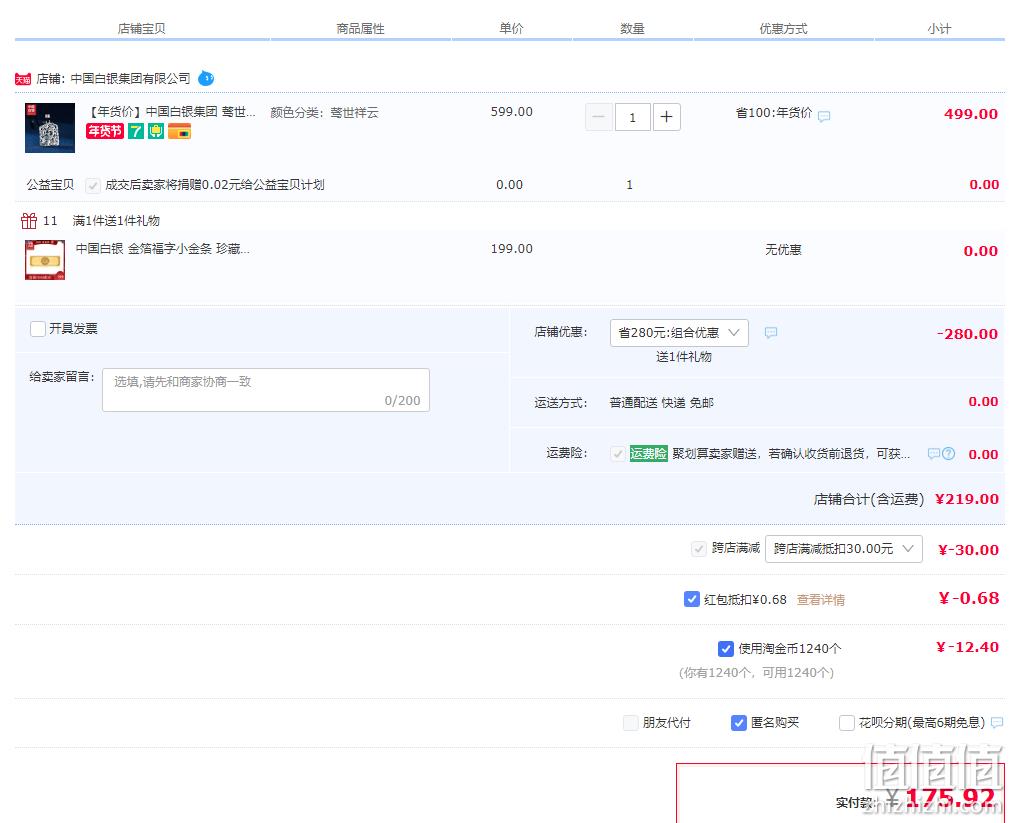The width and height of the screenshot is (1012, 823).
Task: Click the 成交后卖家将捐赠0.02元 charity text
Action: tap(215, 185)
